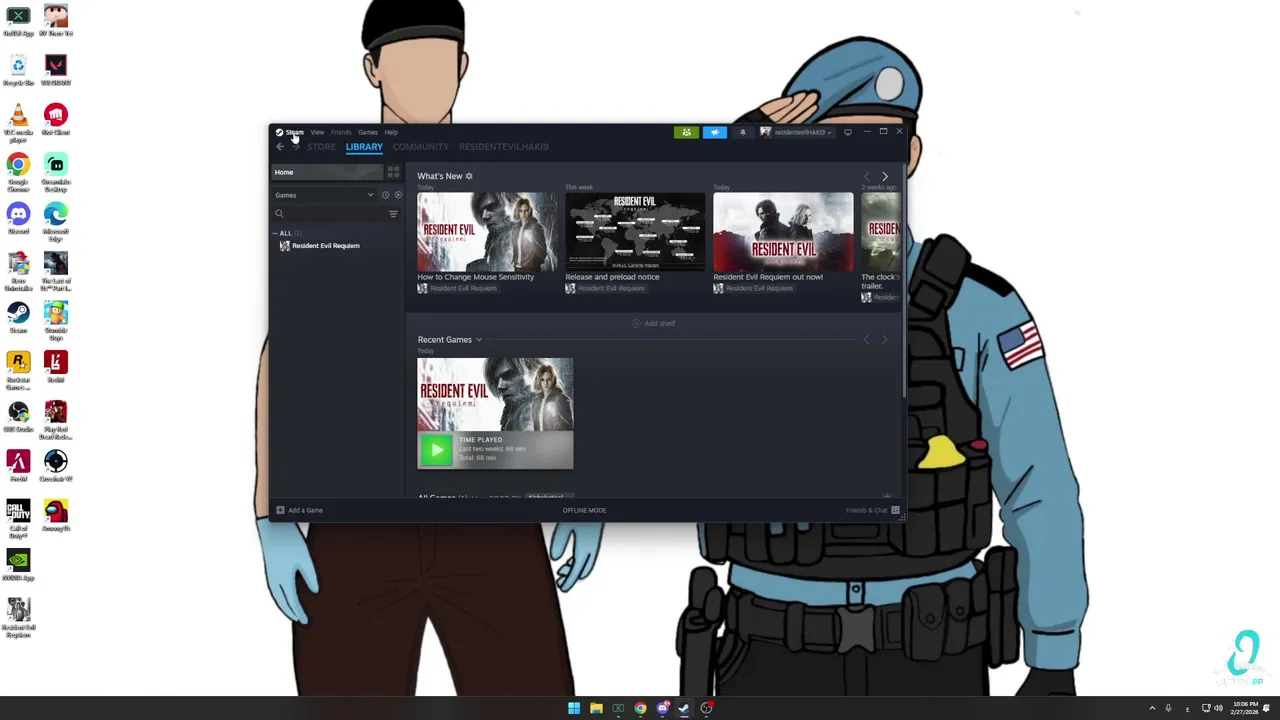Open the Google Chrome desktop icon

18,172
